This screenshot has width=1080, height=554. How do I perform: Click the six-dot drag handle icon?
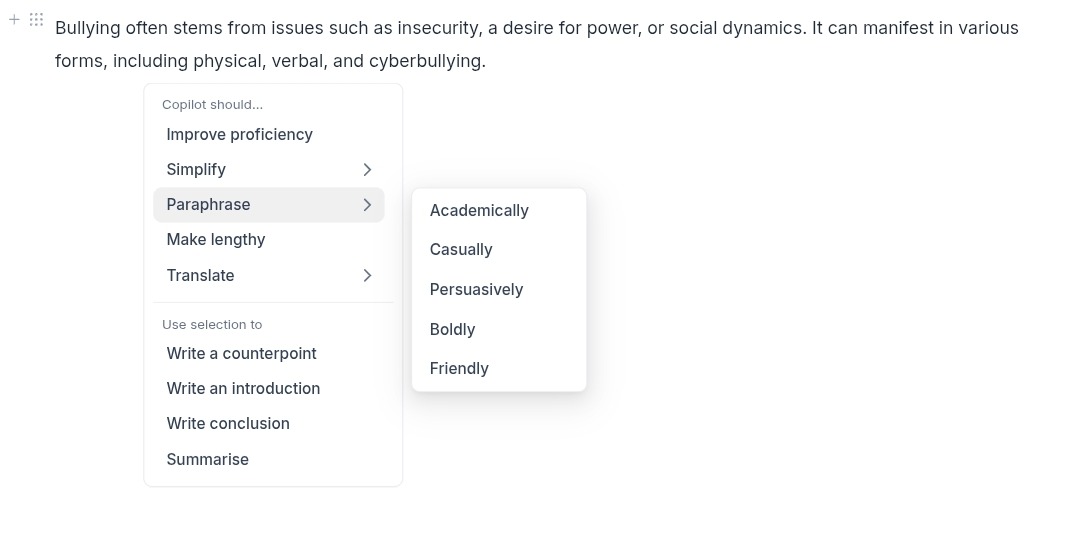37,19
